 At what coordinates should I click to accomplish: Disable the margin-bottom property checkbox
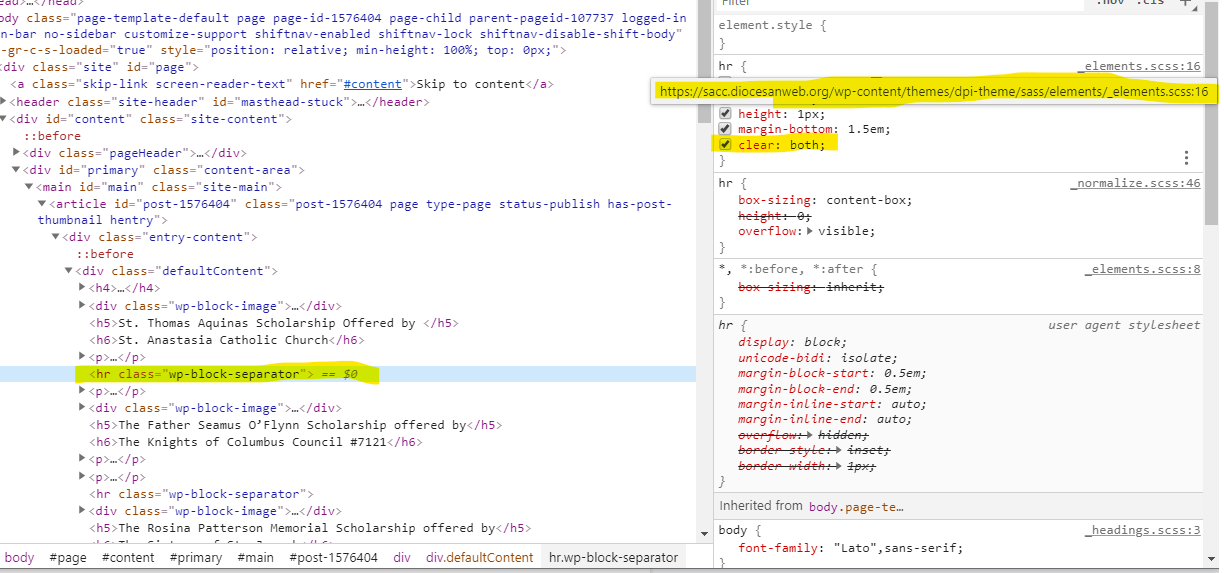[x=726, y=129]
